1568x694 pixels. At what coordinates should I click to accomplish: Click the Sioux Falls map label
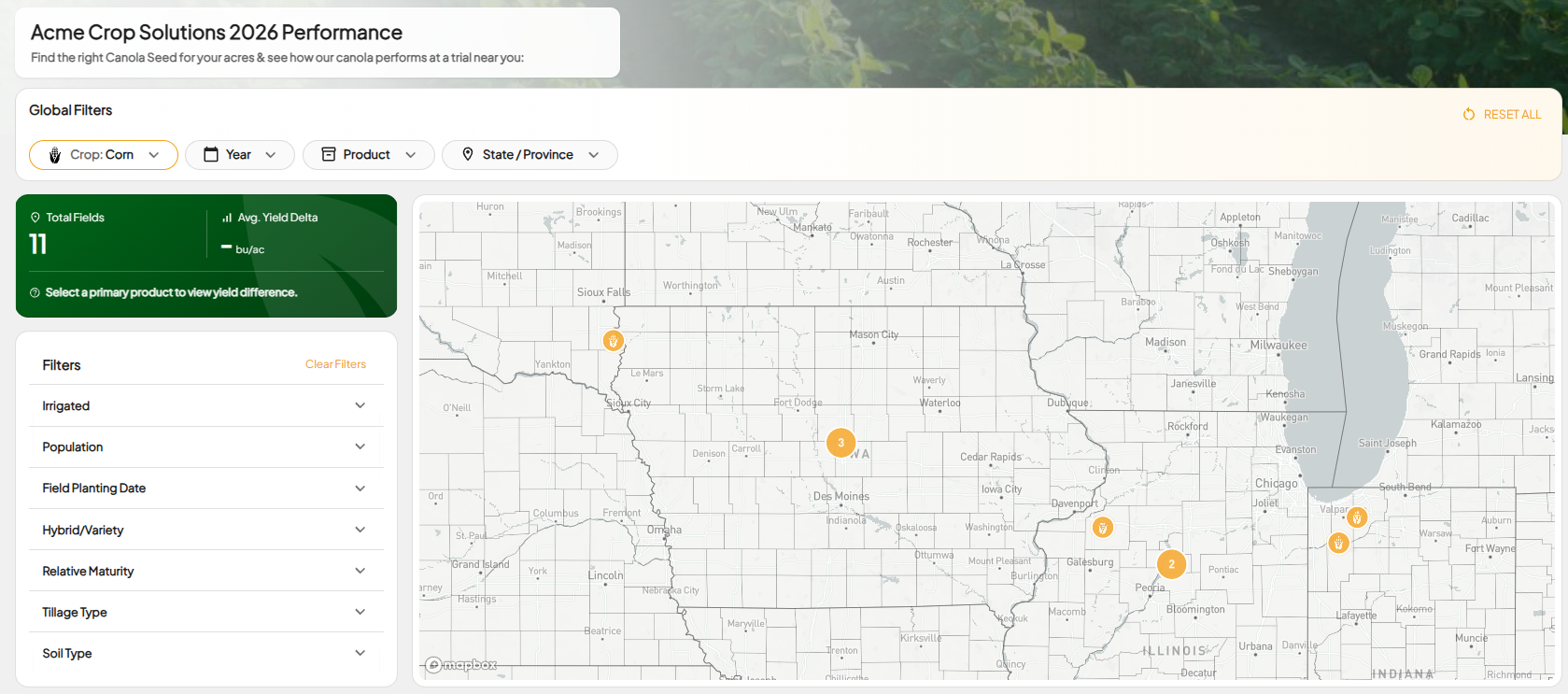[x=603, y=292]
